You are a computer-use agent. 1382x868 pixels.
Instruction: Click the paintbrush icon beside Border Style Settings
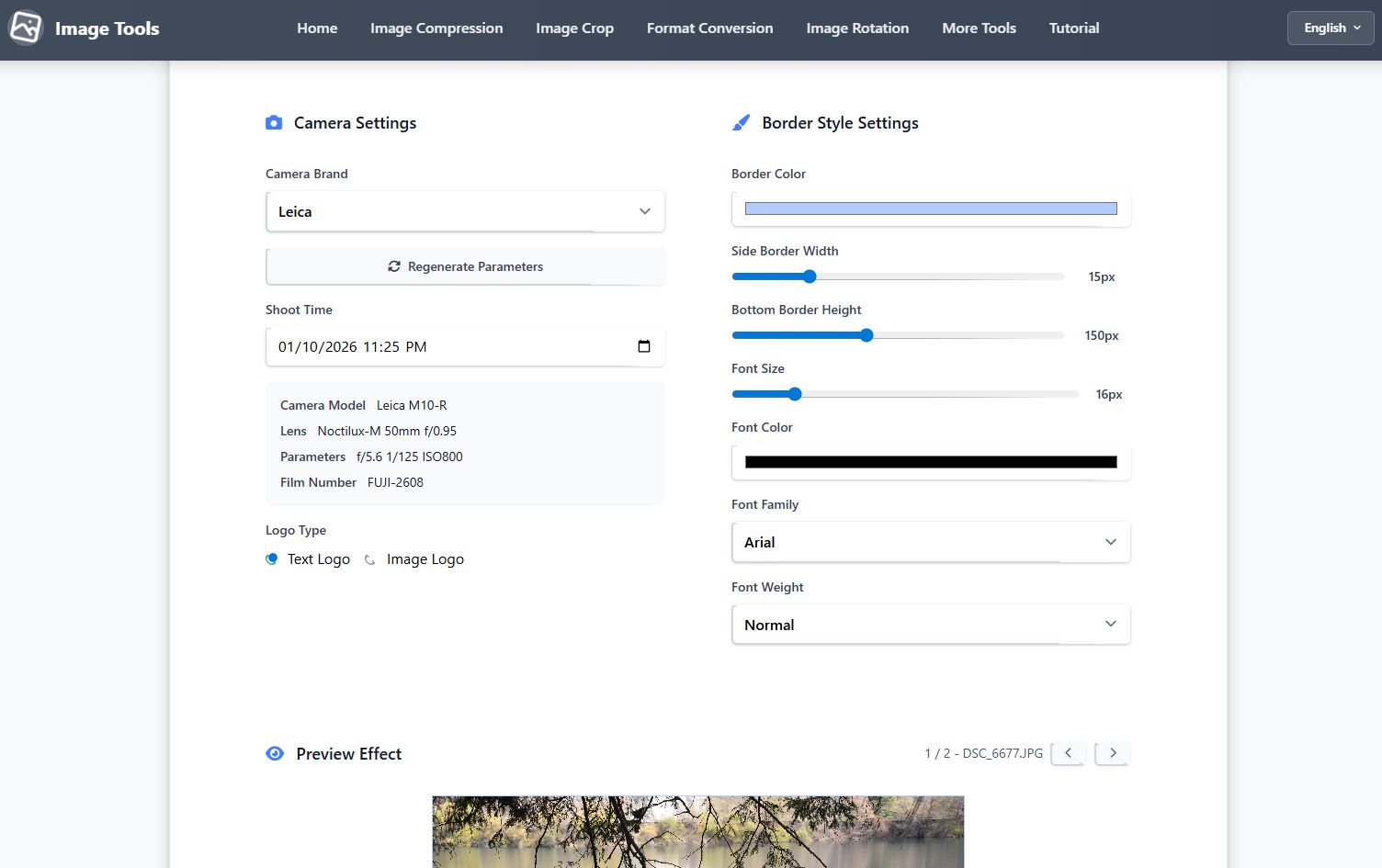[x=741, y=123]
